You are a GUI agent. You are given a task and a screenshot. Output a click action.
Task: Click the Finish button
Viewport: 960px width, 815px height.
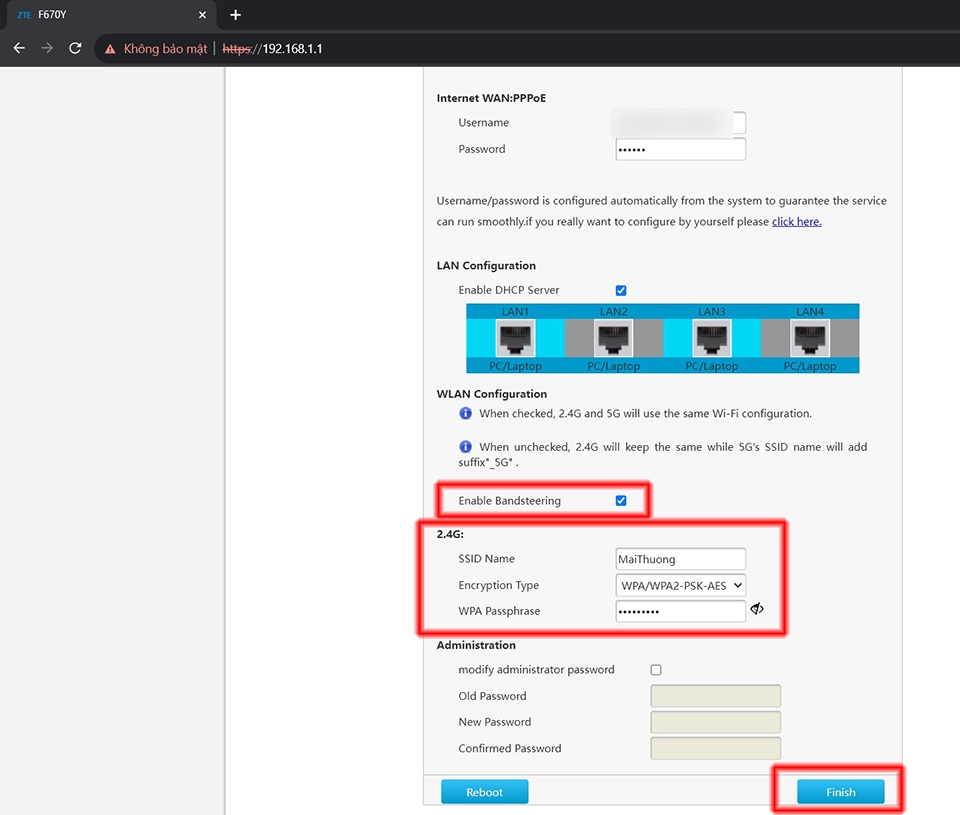[x=841, y=792]
